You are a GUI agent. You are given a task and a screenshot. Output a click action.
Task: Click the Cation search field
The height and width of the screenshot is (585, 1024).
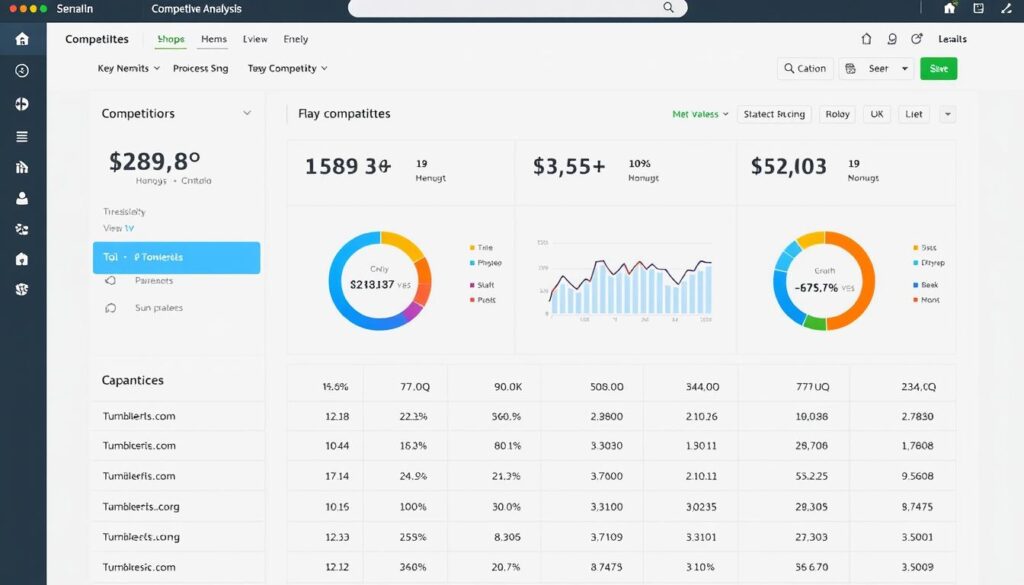point(805,69)
